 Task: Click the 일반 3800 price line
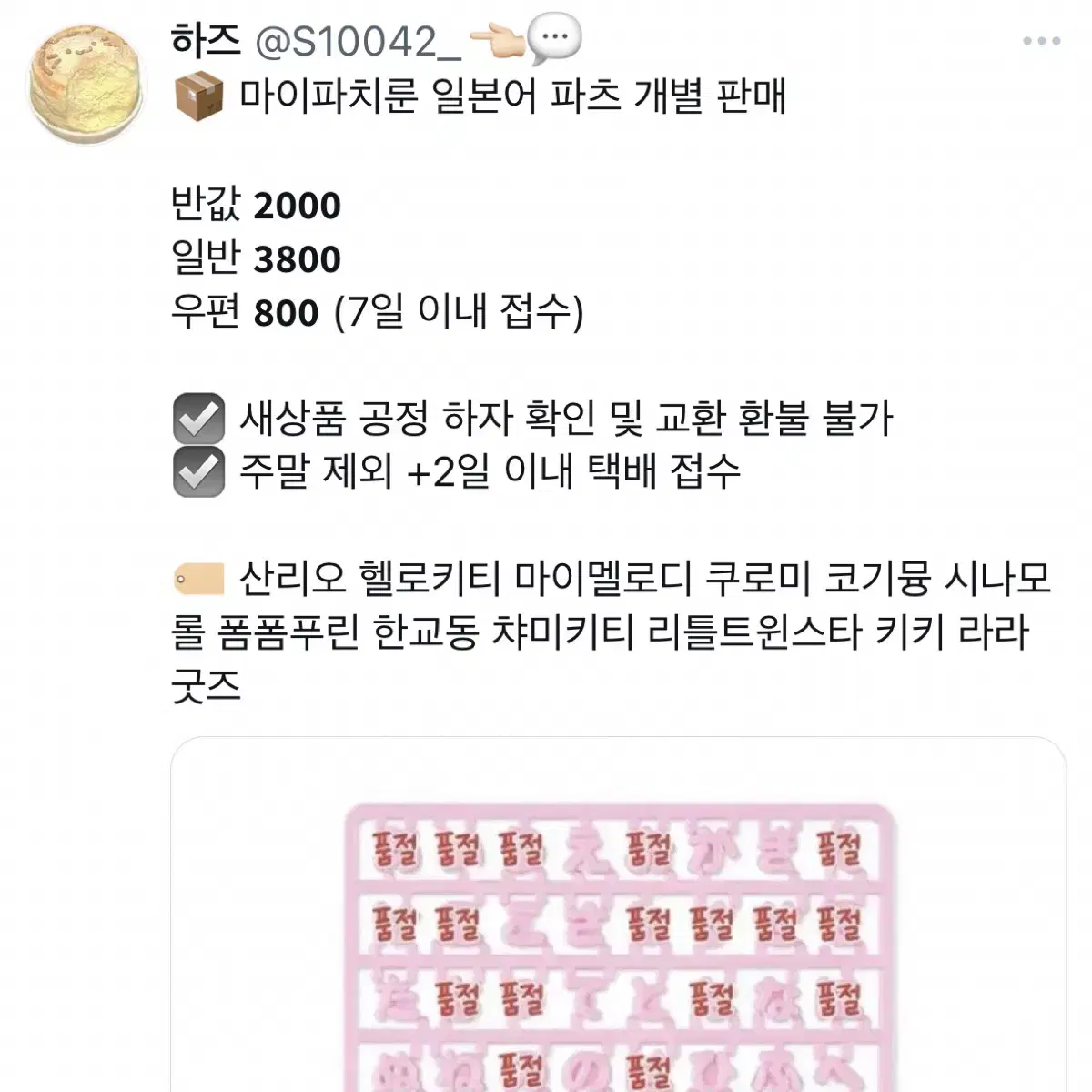point(256,258)
